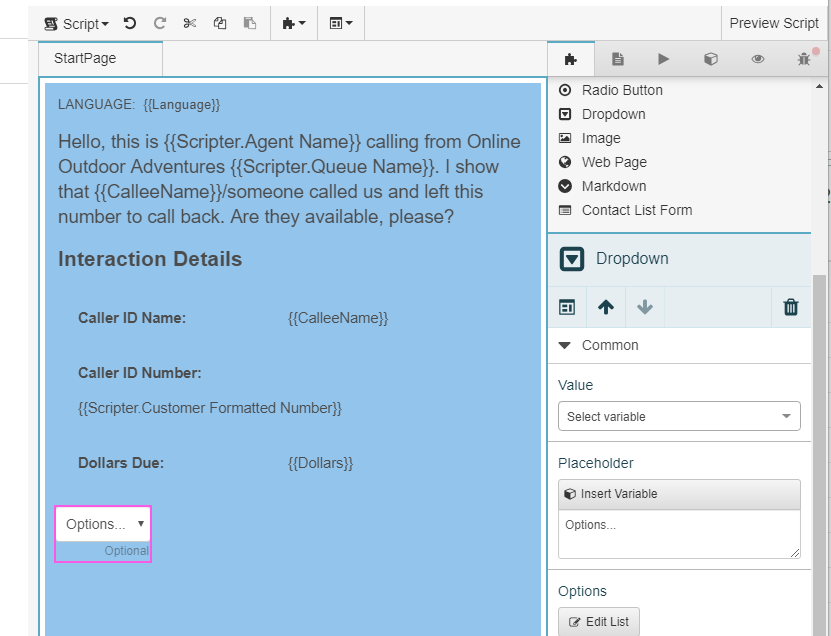Click the Preview Script label
The image size is (831, 636).
tap(774, 22)
